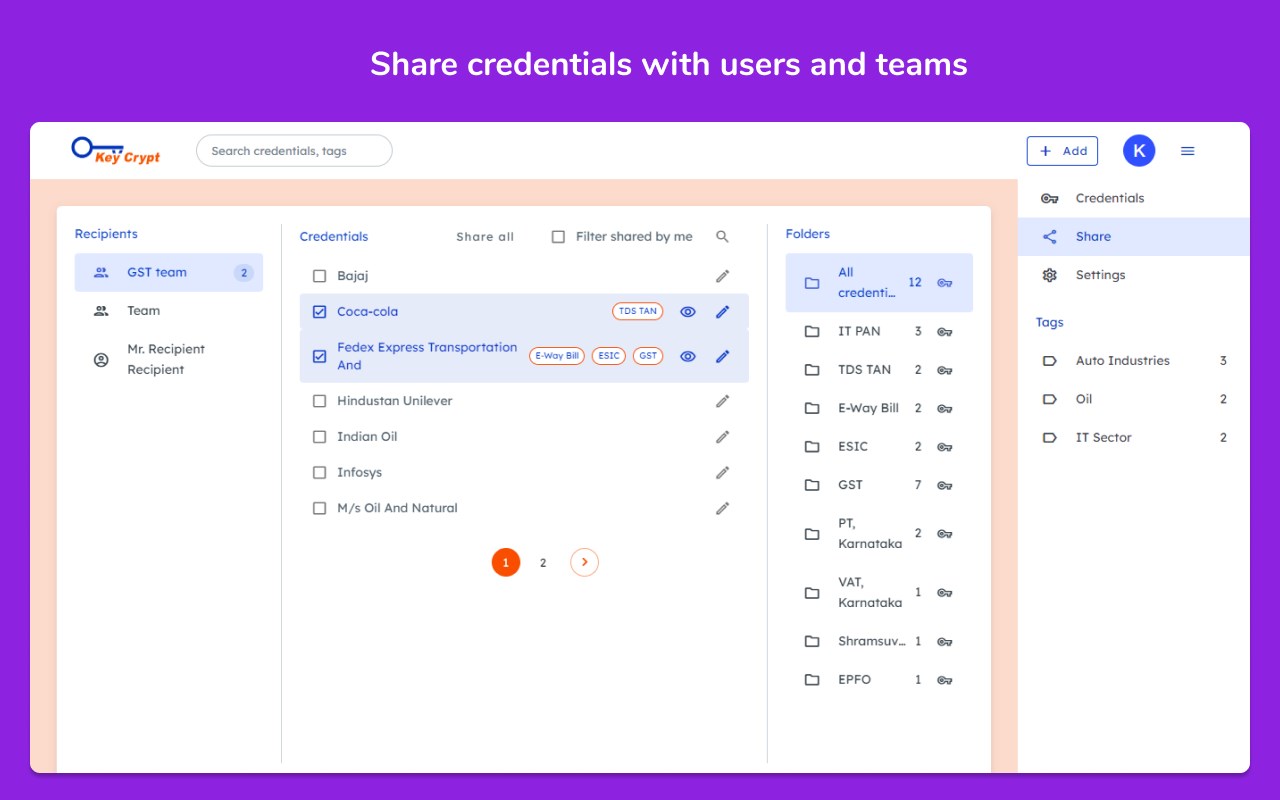Click key icon for All credentials folder
The height and width of the screenshot is (800, 1280).
coord(945,283)
